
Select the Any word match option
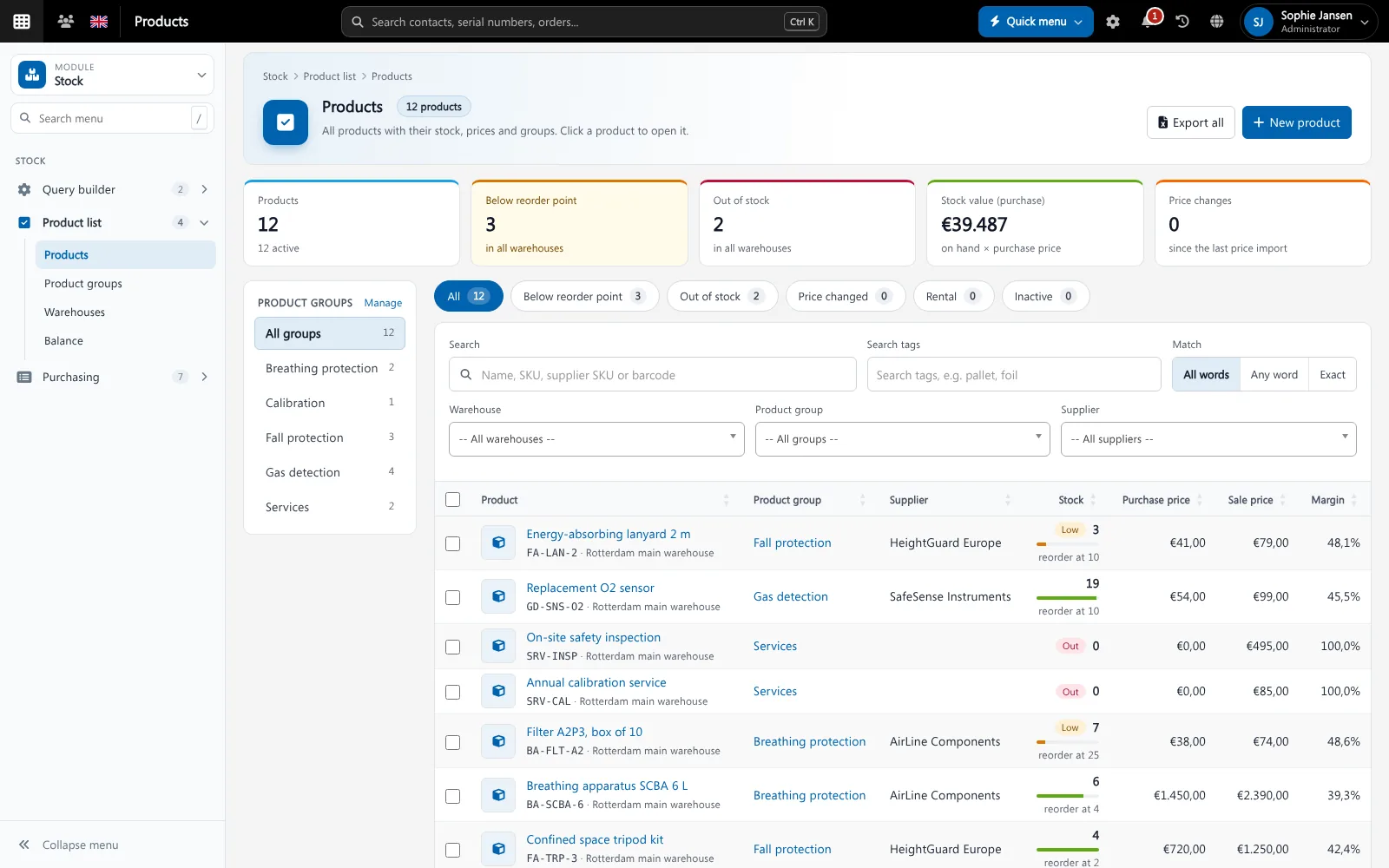pos(1274,375)
